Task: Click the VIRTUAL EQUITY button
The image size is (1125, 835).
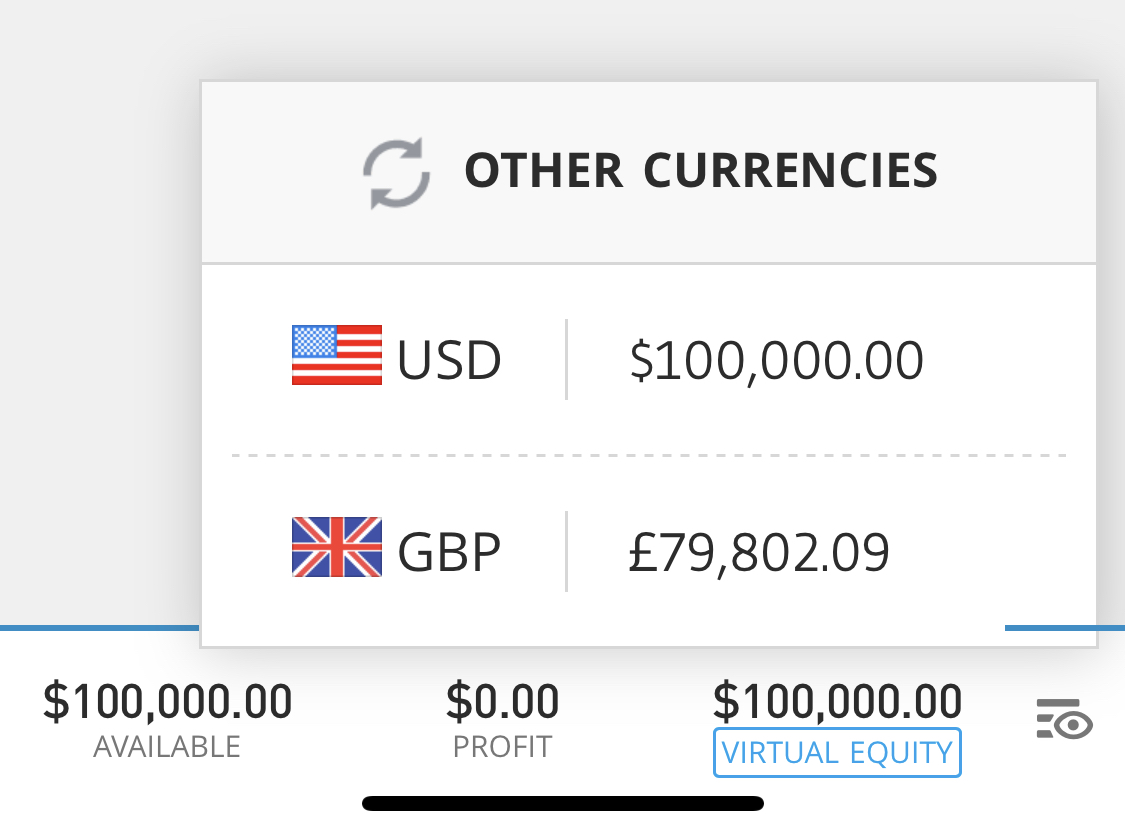Action: (x=837, y=753)
